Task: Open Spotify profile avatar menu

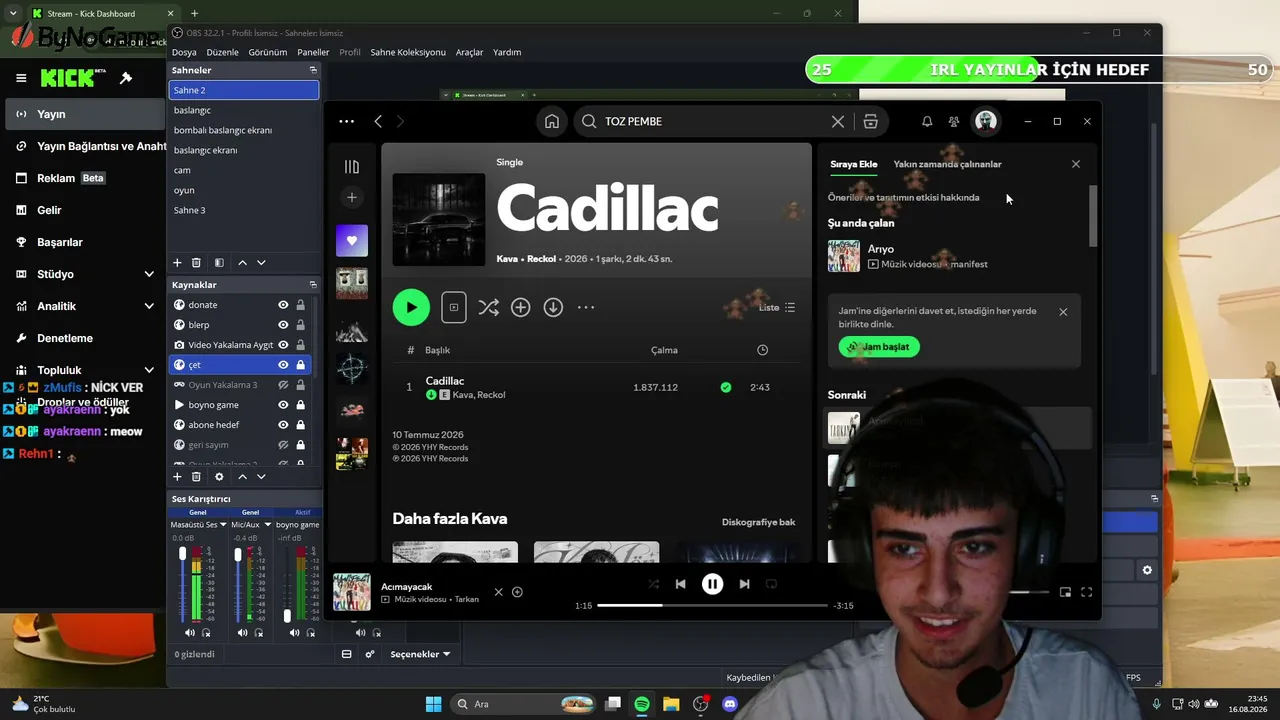Action: point(986,121)
